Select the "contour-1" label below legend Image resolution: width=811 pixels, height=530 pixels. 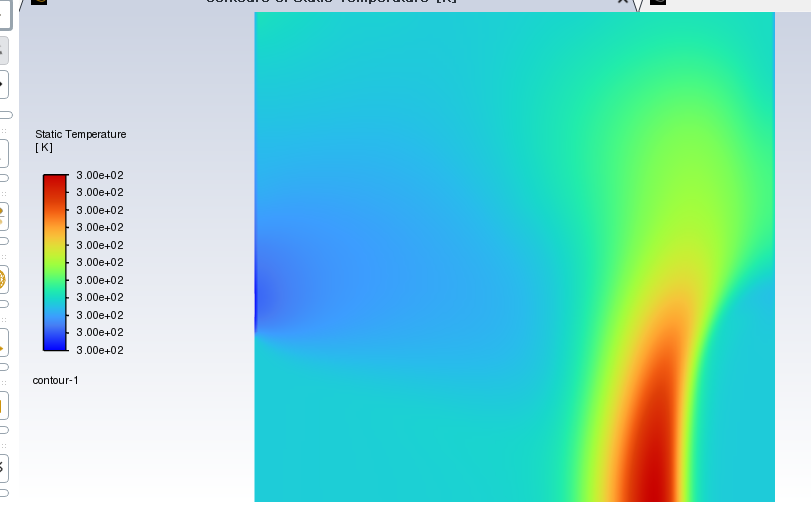point(55,381)
